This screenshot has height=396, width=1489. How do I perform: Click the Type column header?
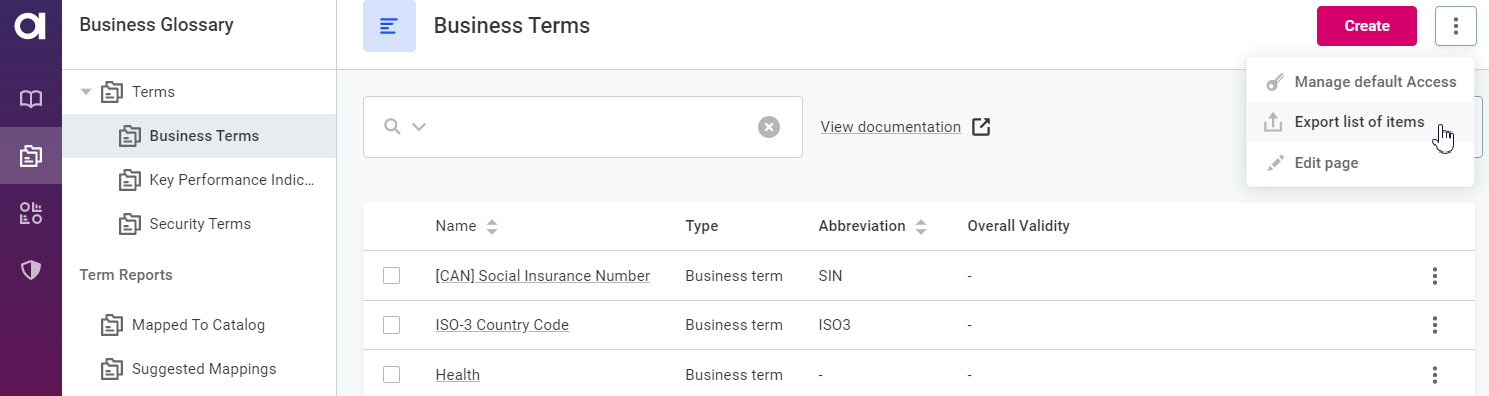702,226
